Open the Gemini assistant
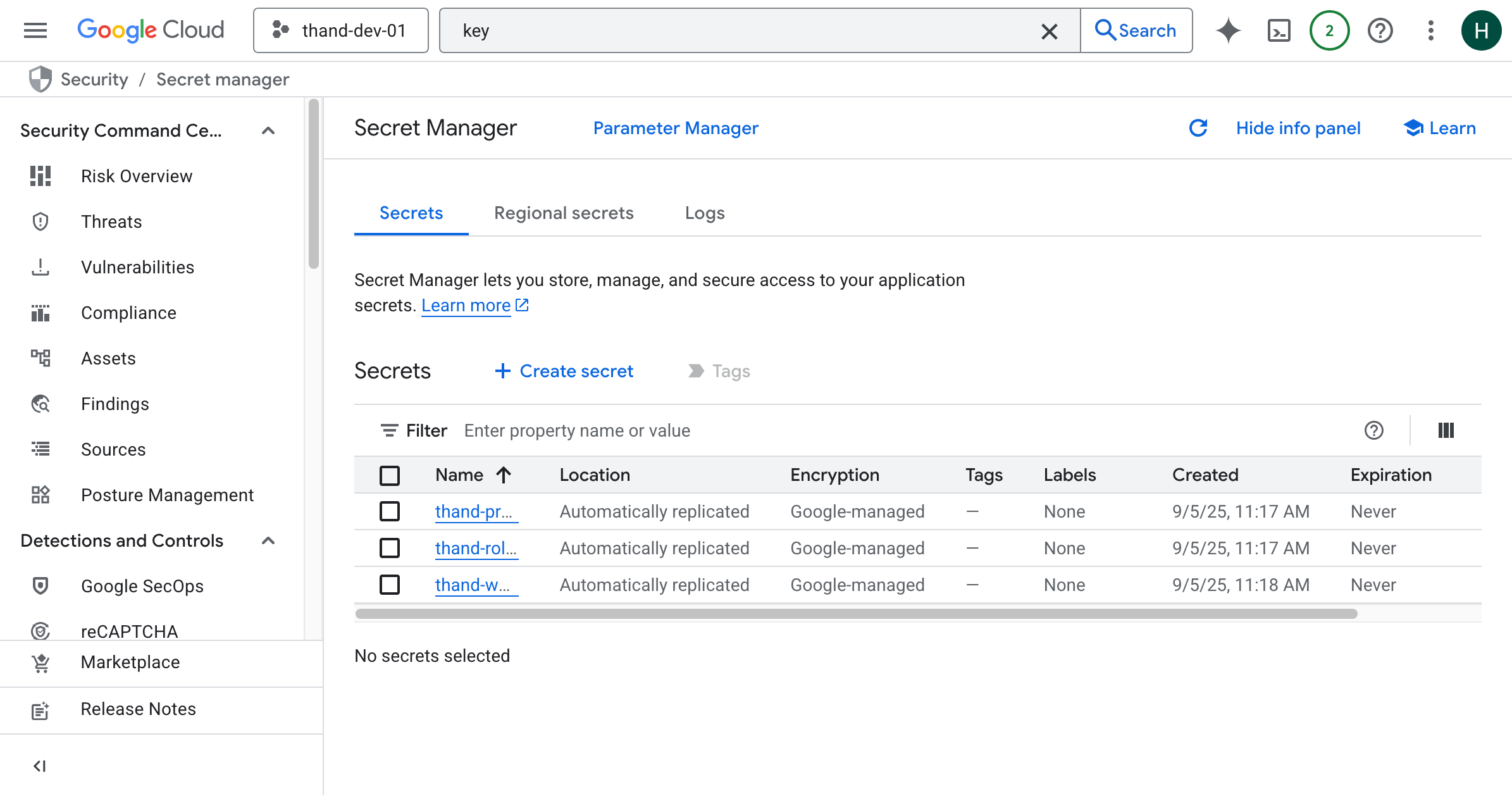Image resolution: width=1512 pixels, height=796 pixels. [x=1228, y=30]
